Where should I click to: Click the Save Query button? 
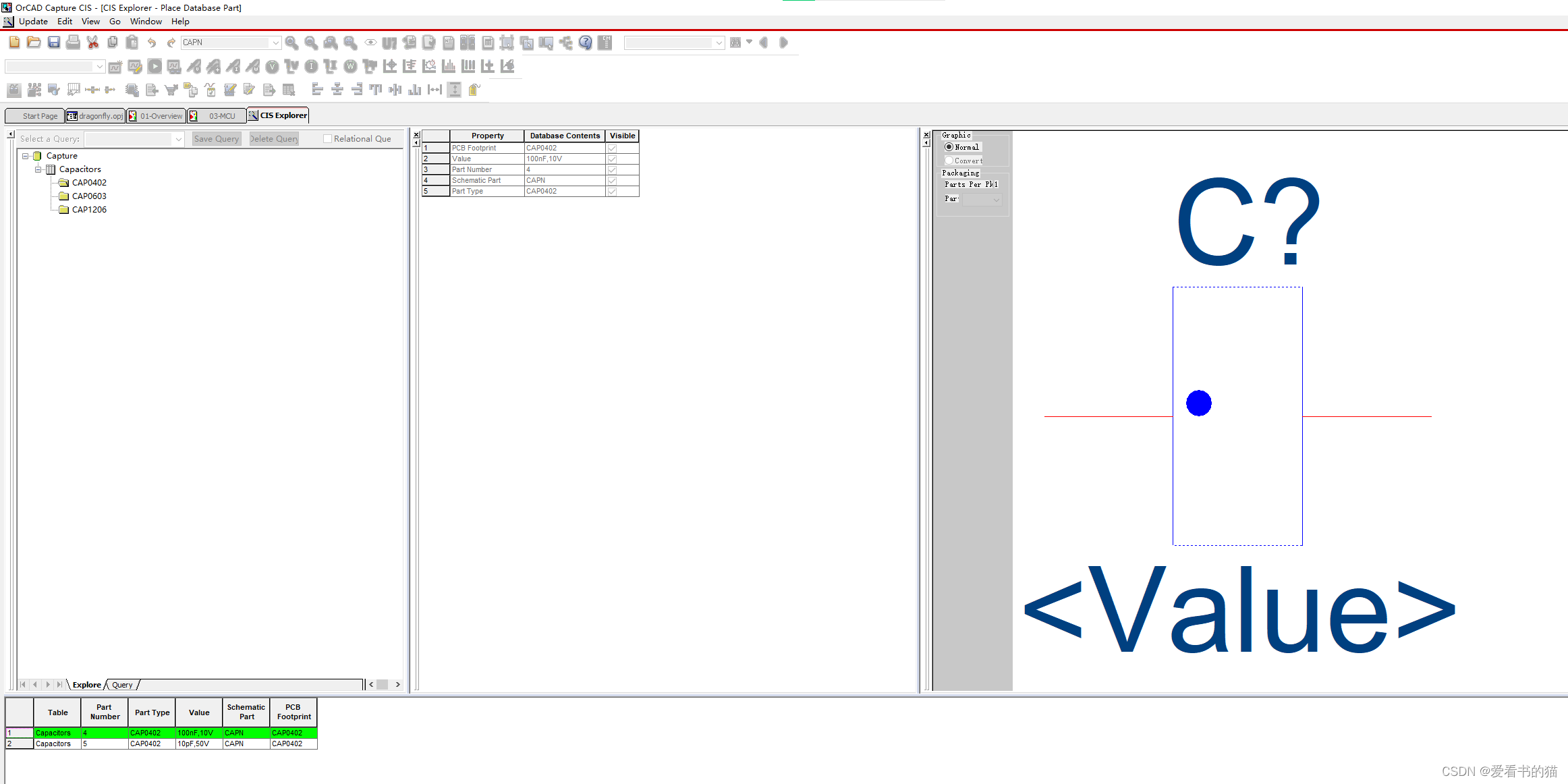click(216, 138)
